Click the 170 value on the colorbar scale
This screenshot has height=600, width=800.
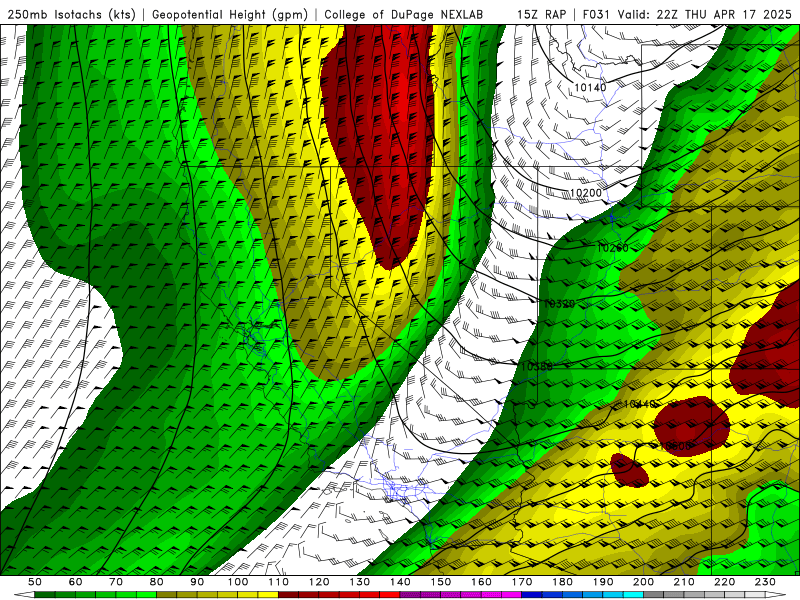(522, 582)
